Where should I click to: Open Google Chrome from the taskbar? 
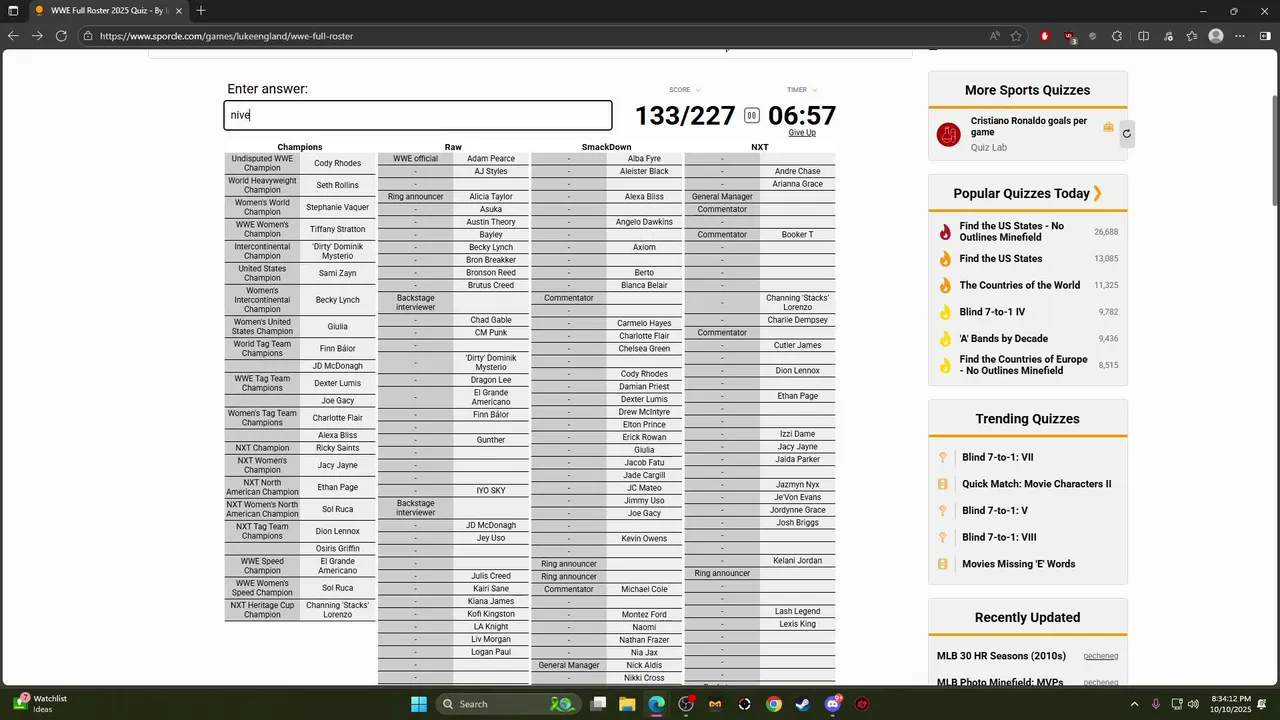pos(774,704)
